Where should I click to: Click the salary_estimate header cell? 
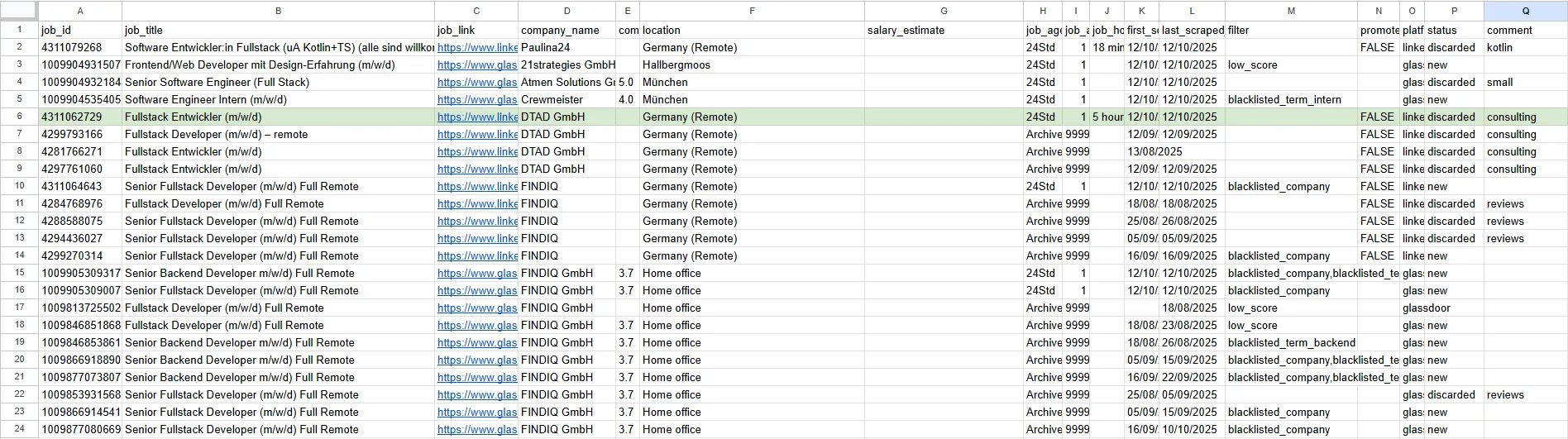coord(944,31)
